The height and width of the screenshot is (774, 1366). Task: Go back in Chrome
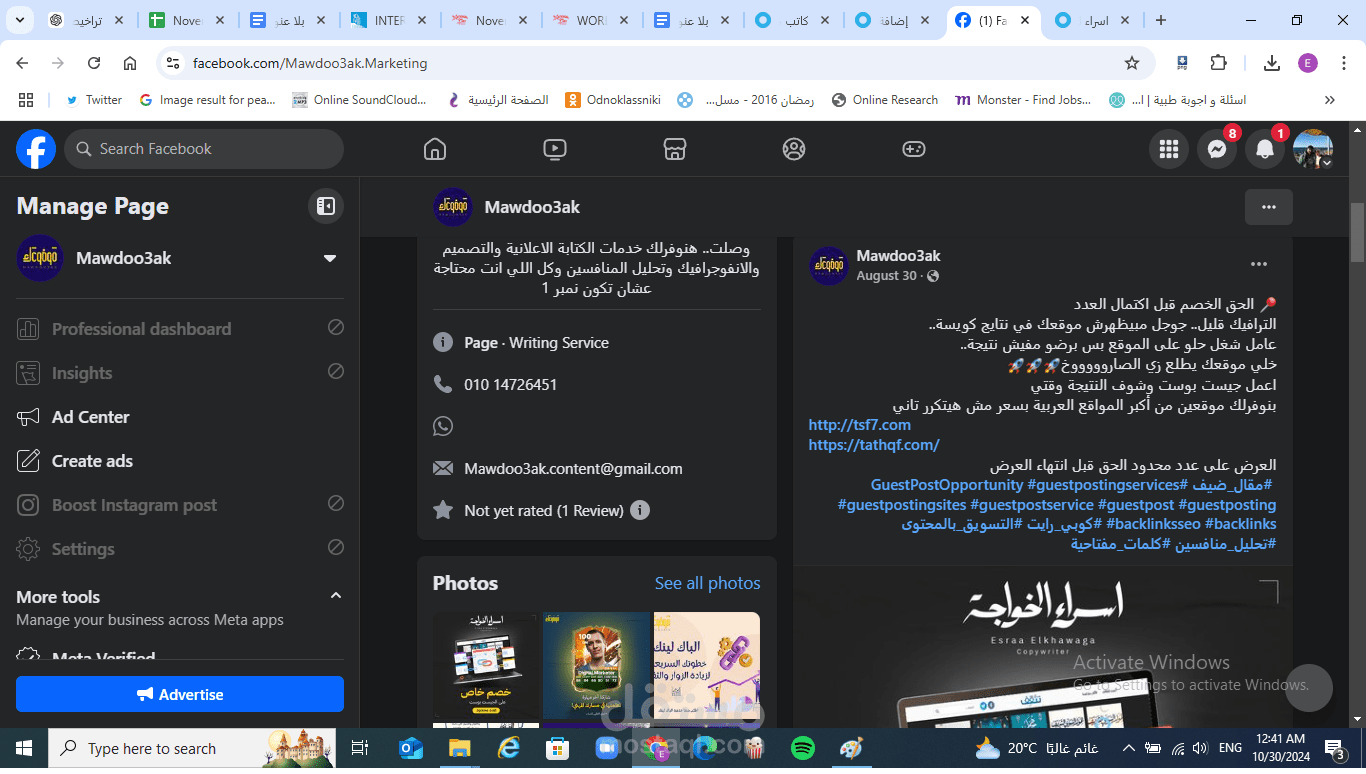pos(22,63)
